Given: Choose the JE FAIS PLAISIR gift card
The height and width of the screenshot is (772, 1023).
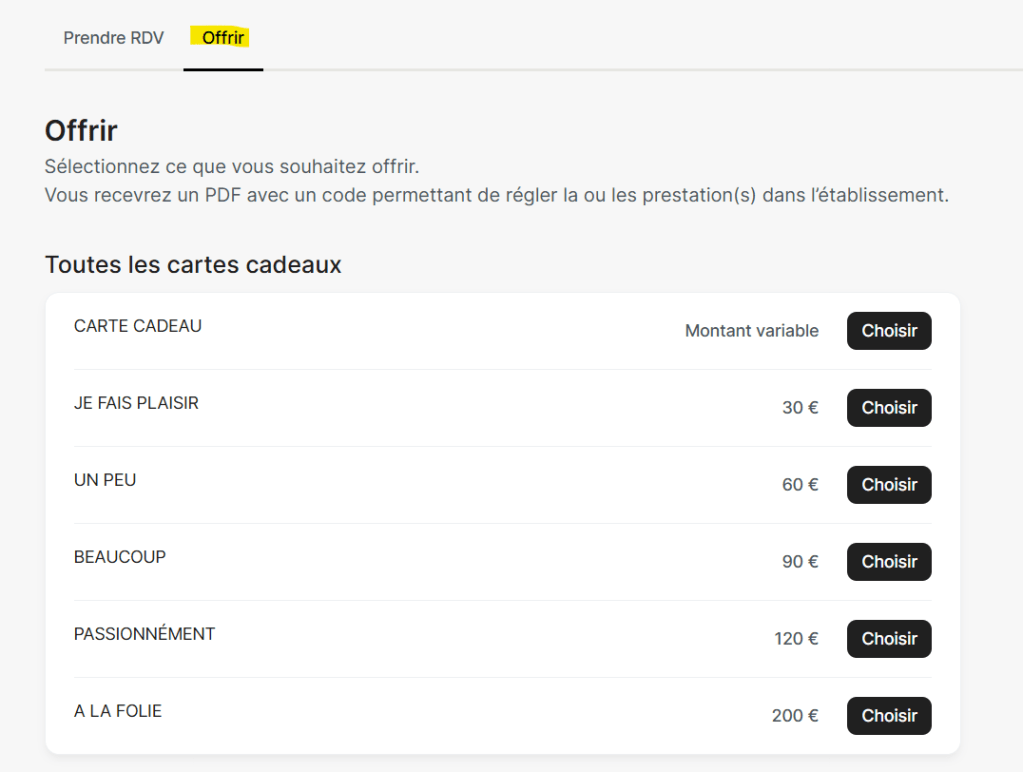Looking at the screenshot, I should click(x=888, y=408).
